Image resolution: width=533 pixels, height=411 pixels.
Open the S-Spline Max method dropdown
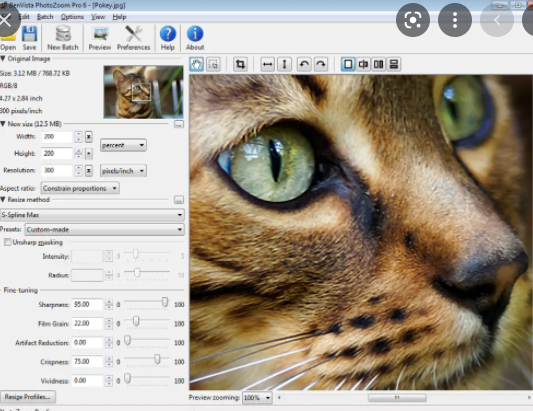(92, 215)
